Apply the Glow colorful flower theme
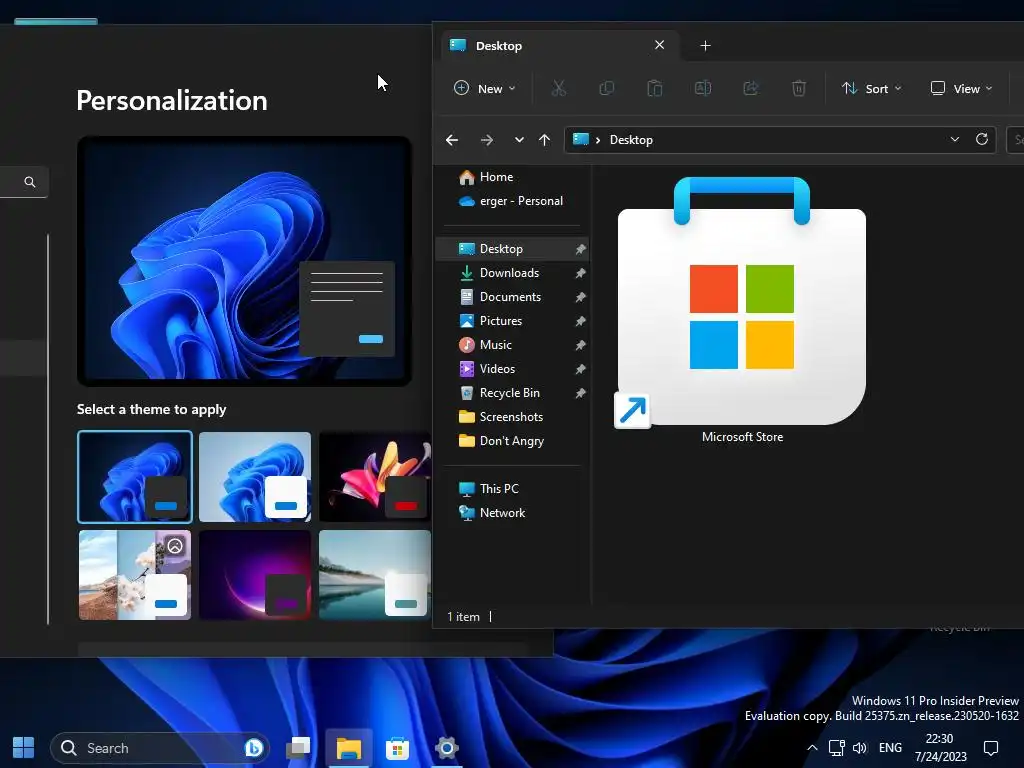The image size is (1024, 768). pos(375,477)
